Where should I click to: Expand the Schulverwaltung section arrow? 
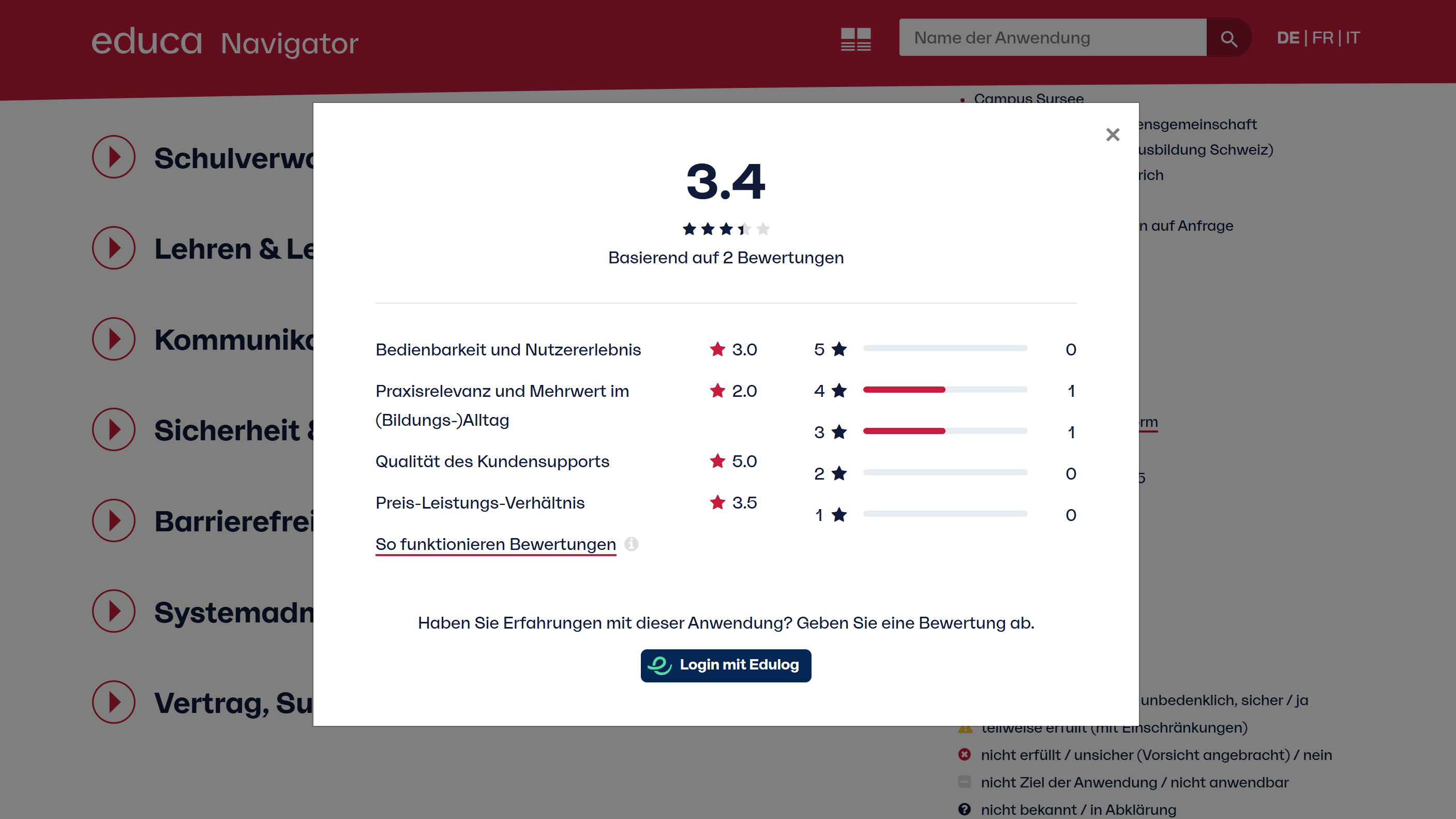114,157
